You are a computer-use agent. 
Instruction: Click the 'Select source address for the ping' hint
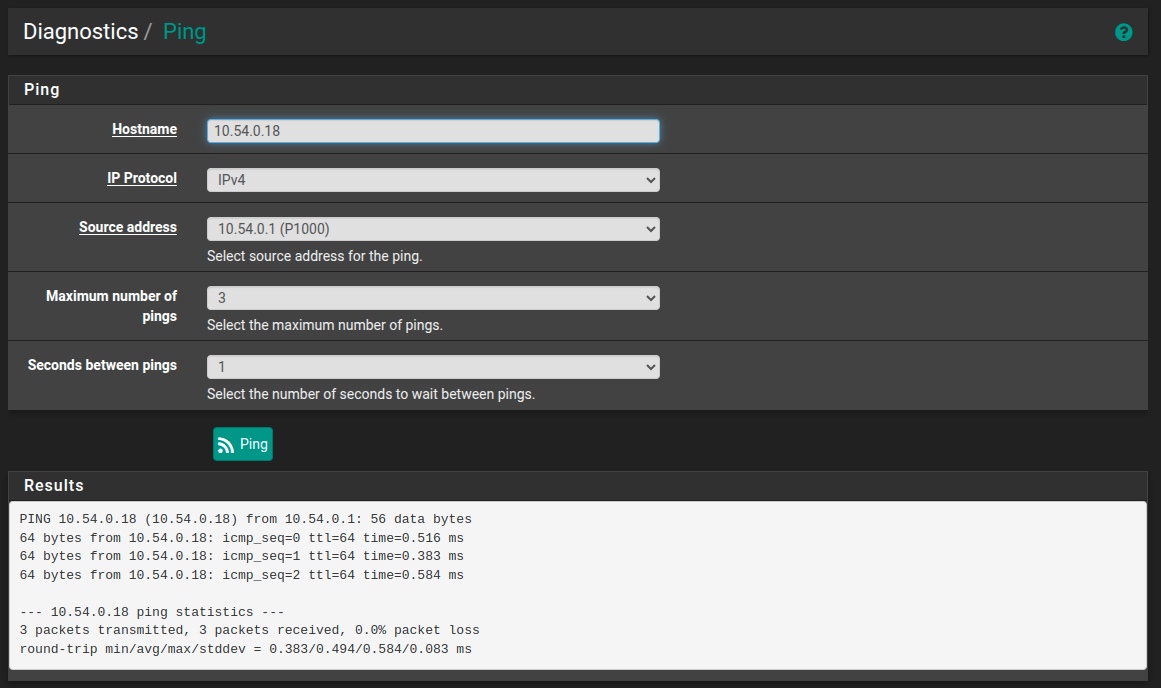(314, 256)
